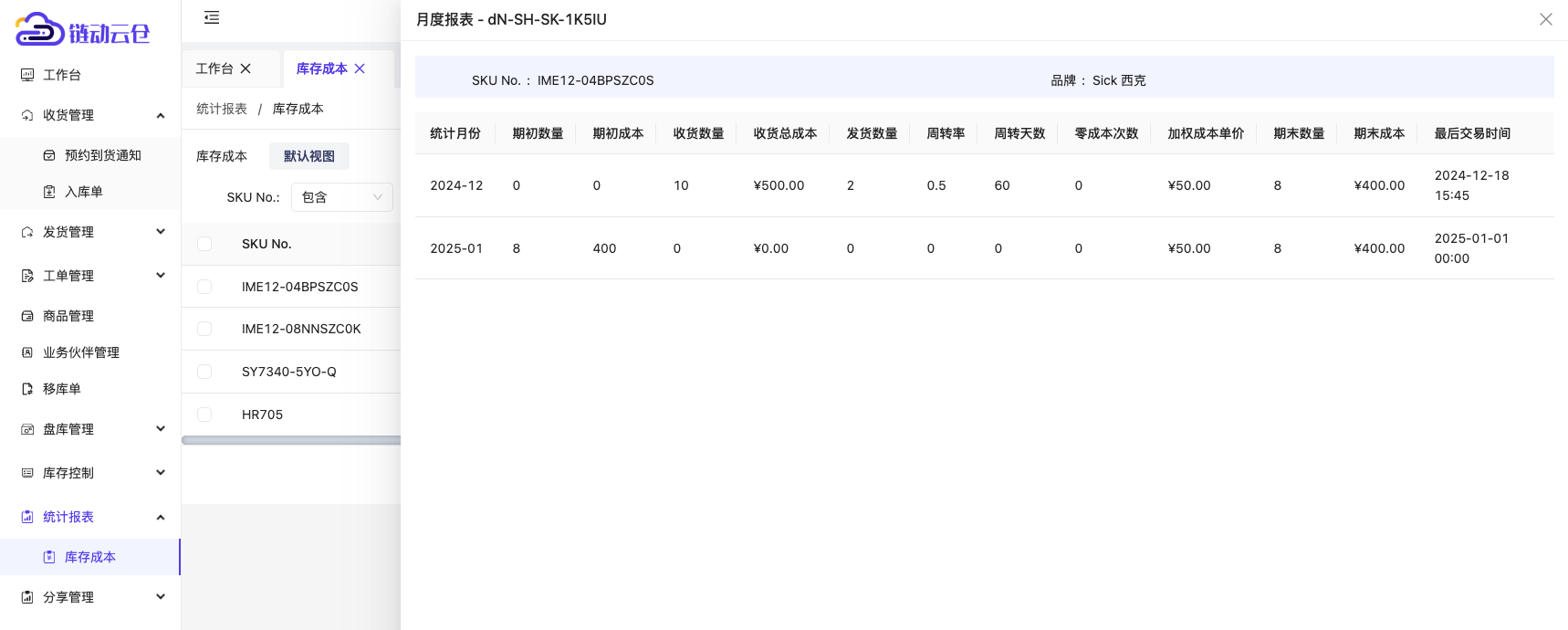Click the 工单管理 icon

coord(27,276)
